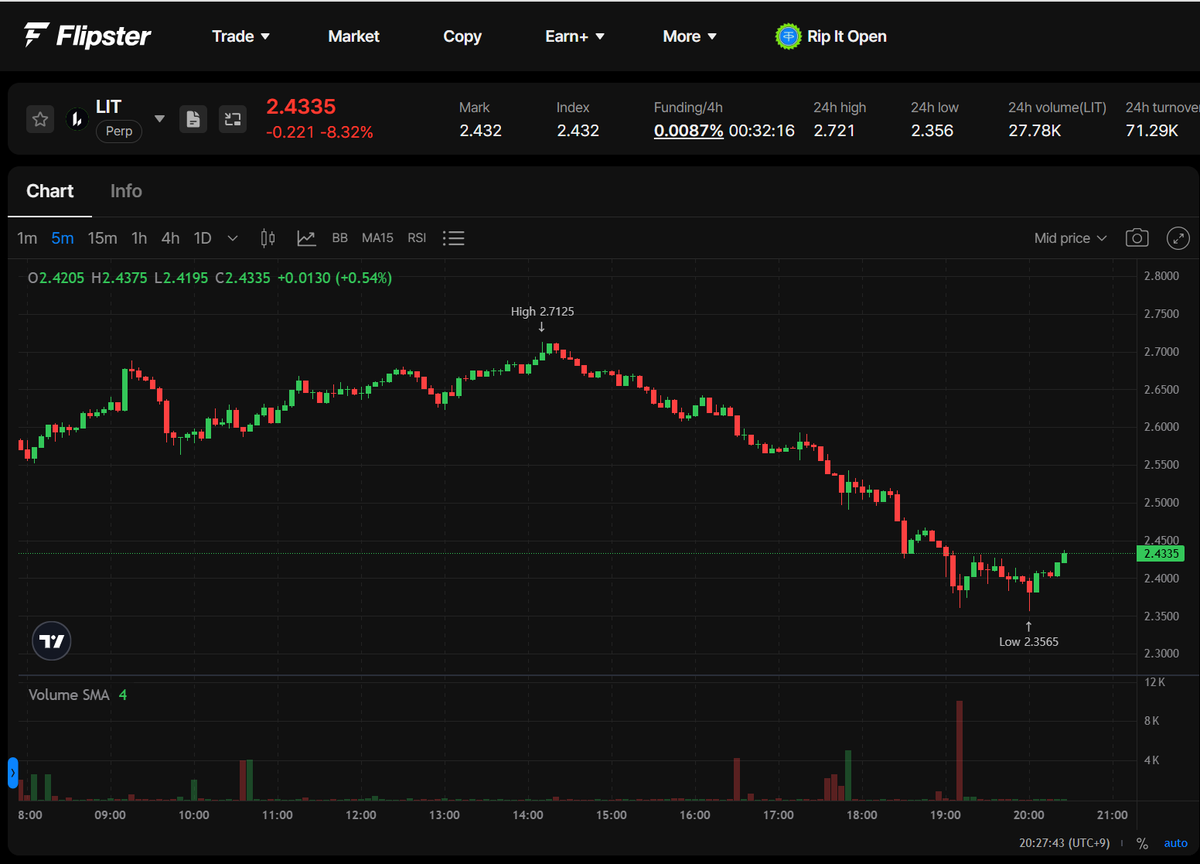This screenshot has width=1200, height=864.
Task: Toggle BB Bollinger Bands indicator
Action: point(340,238)
